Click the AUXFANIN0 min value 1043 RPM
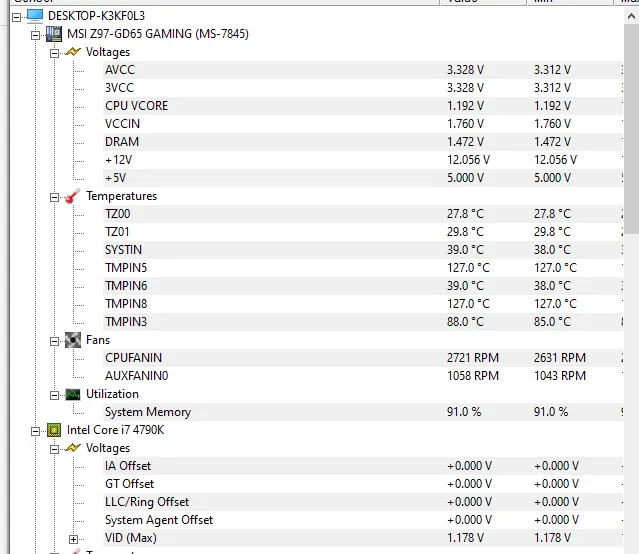 560,376
